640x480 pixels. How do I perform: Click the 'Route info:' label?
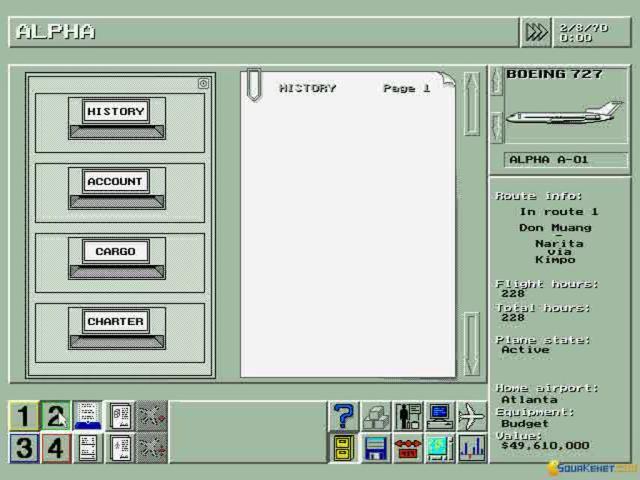tap(539, 196)
